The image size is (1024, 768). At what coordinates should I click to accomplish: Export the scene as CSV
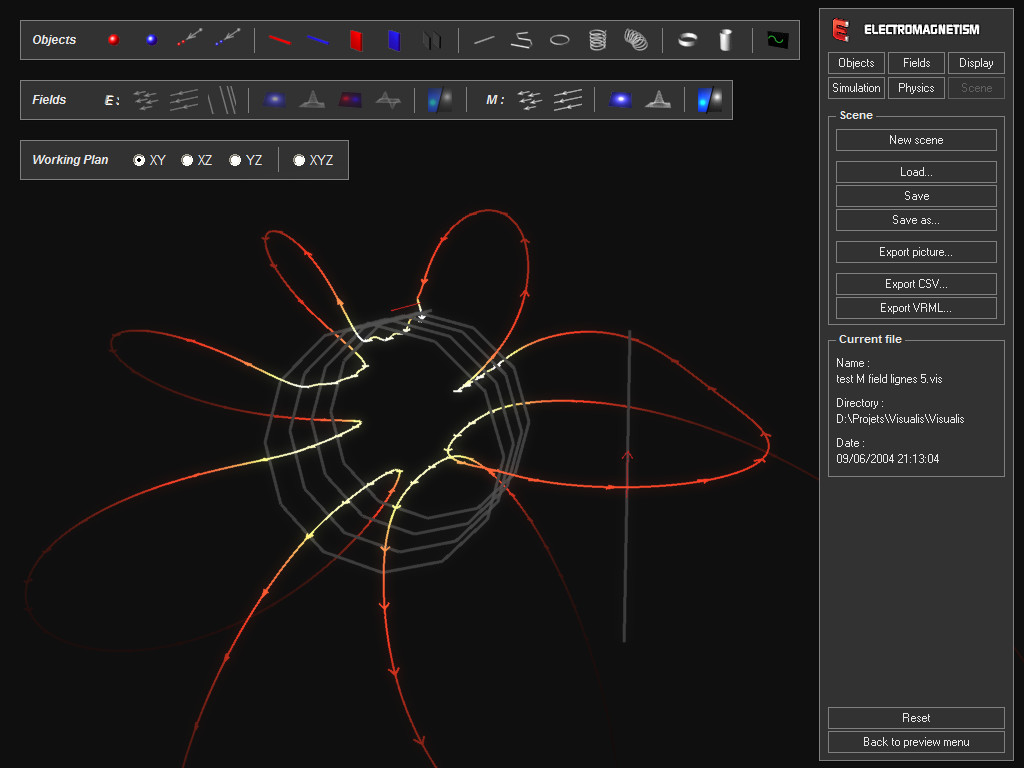[915, 283]
